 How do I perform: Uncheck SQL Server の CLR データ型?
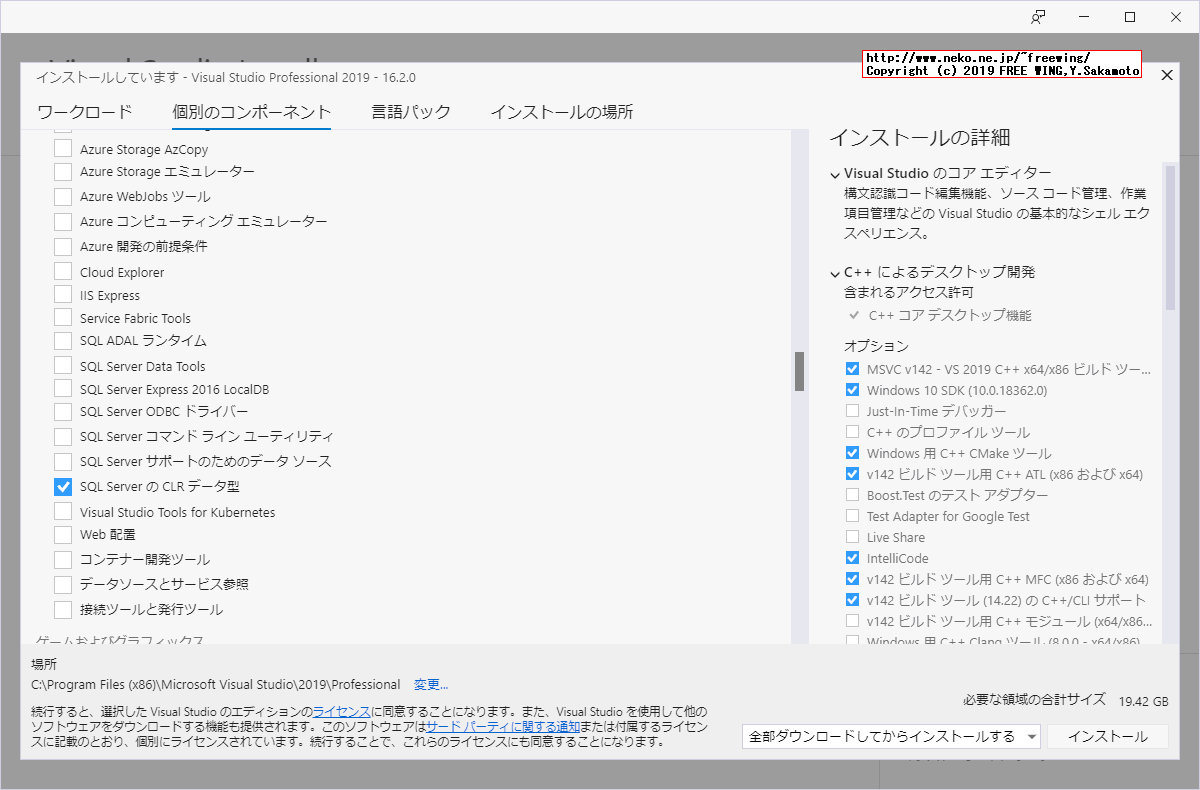click(63, 486)
